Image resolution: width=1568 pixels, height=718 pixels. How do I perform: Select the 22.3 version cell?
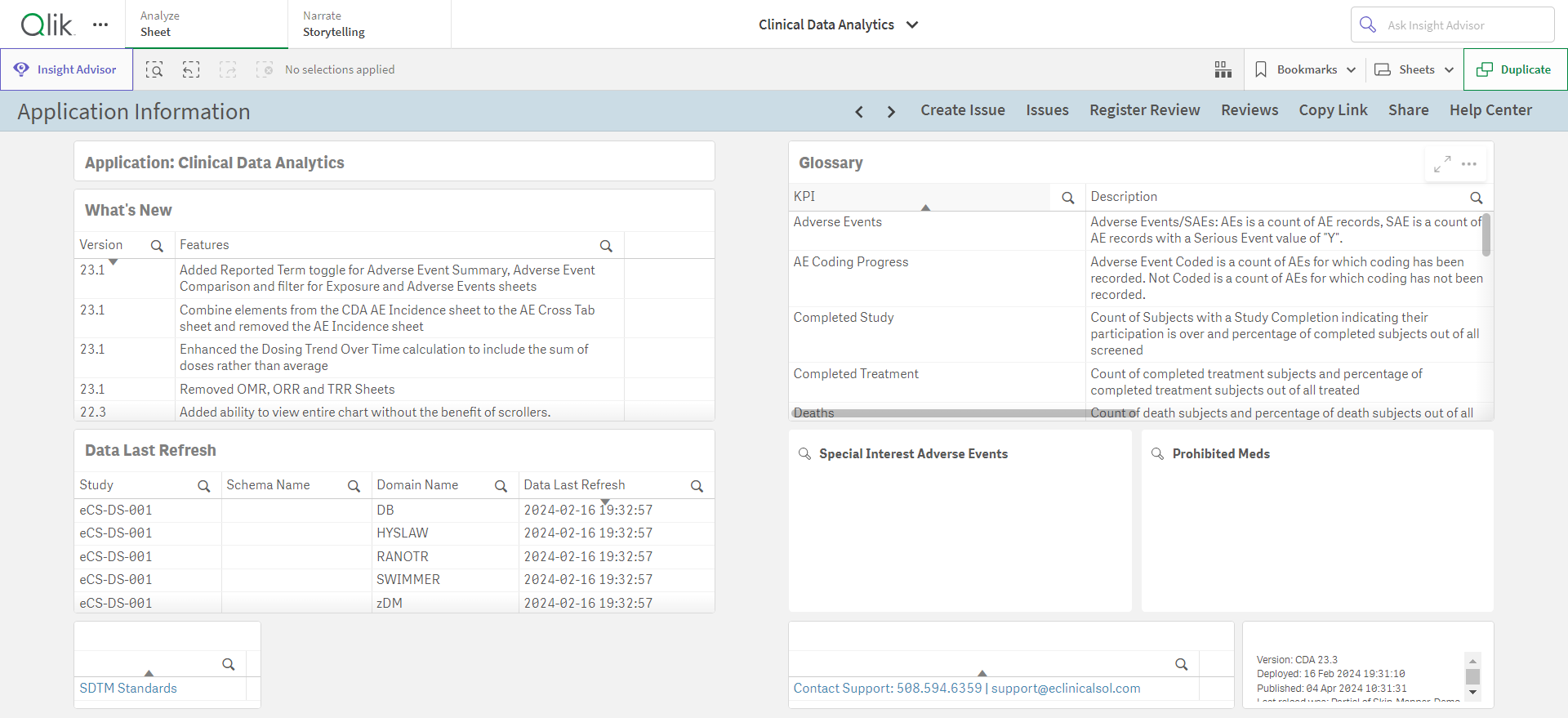125,412
